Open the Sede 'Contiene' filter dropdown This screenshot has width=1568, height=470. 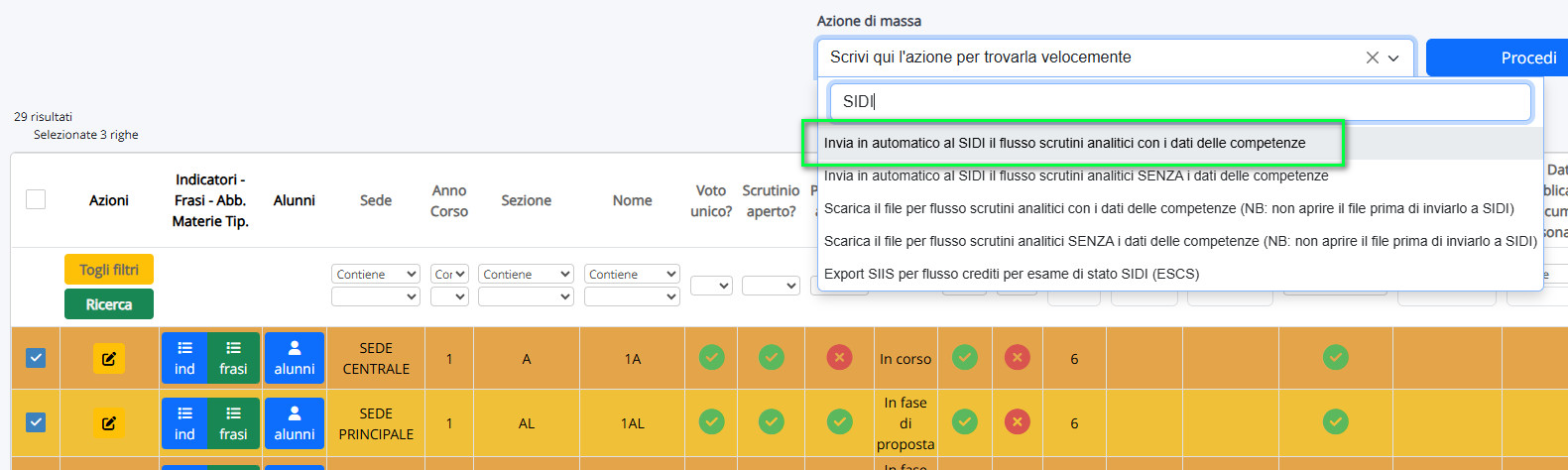[x=376, y=274]
